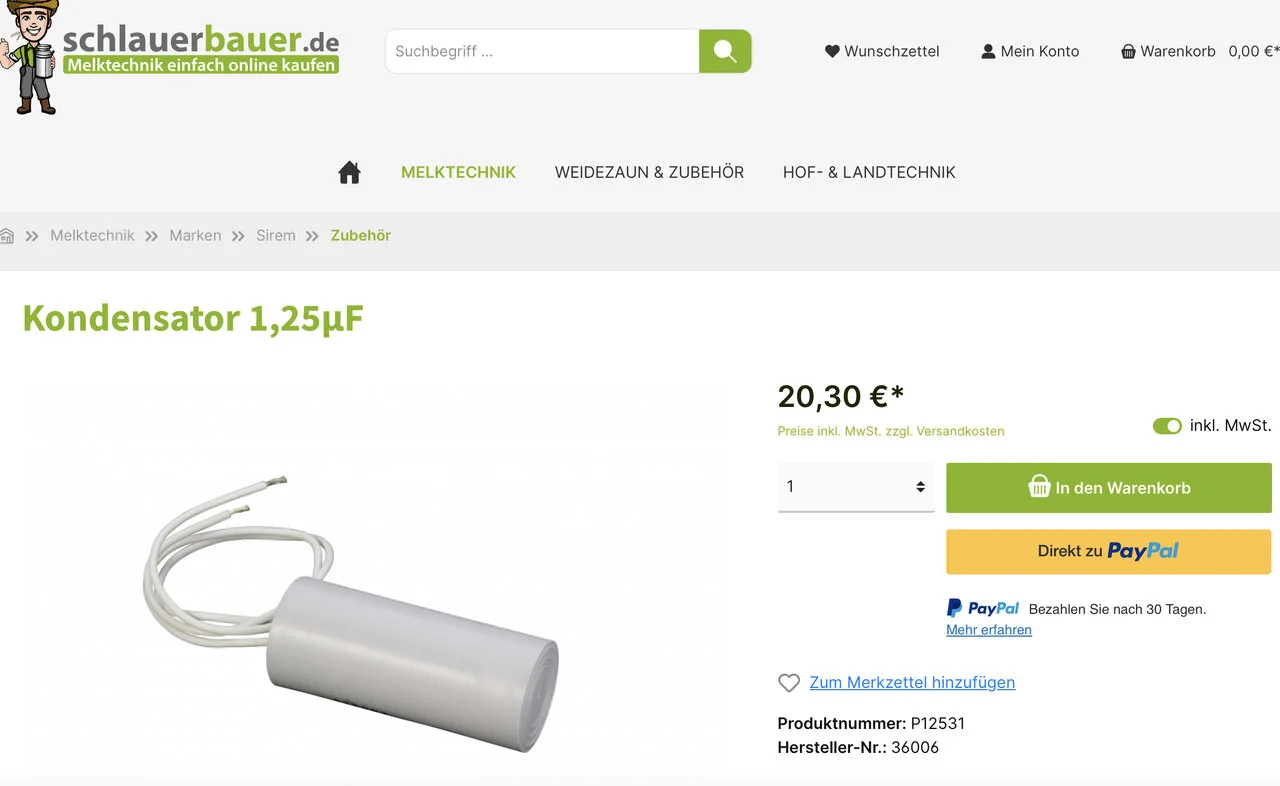Screen dimensions: 1280x786
Task: Click the Warenkorb basket icon in header
Action: [1128, 51]
